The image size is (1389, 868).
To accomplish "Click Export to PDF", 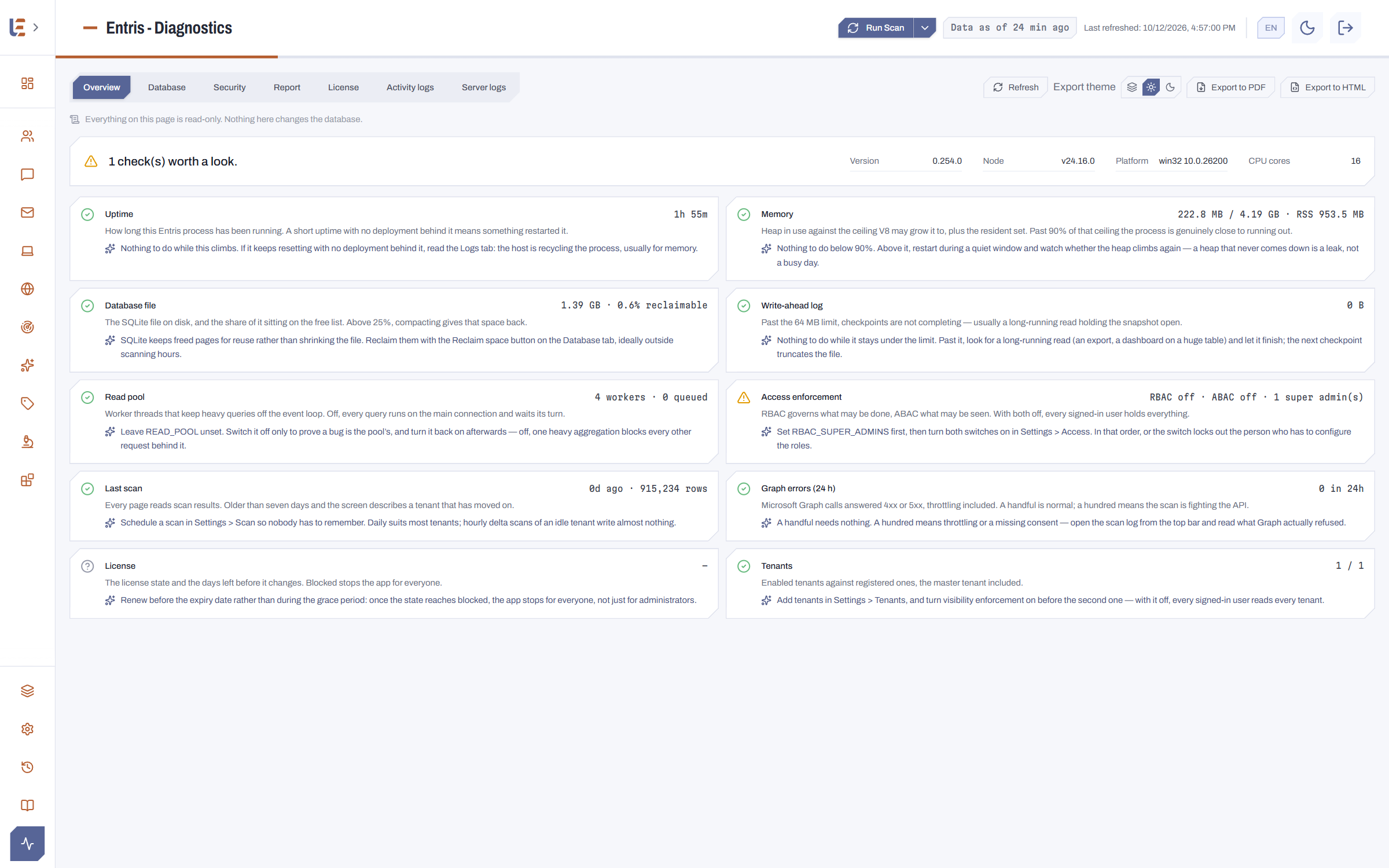I will (1231, 87).
